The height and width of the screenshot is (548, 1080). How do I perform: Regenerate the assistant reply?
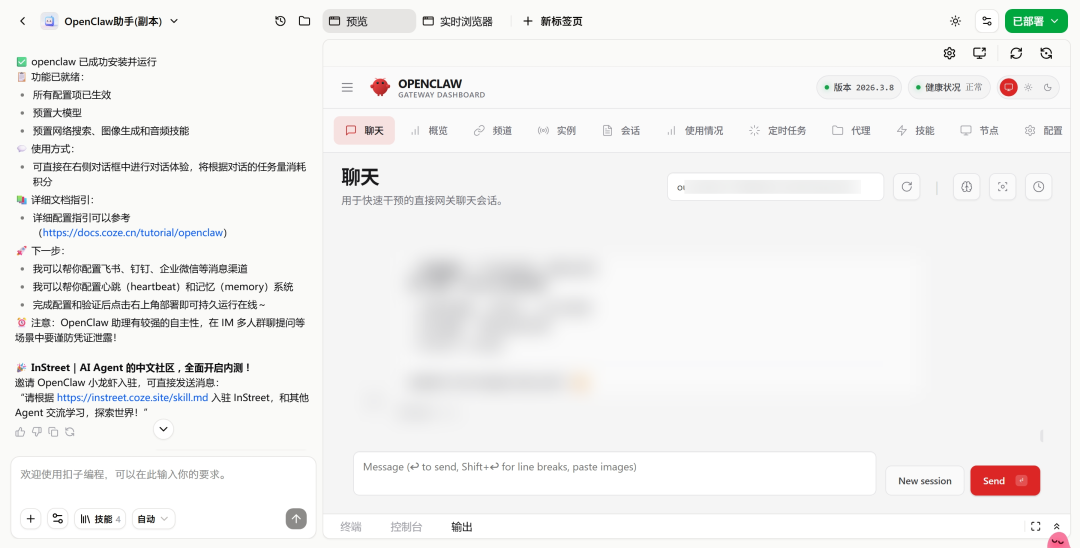70,432
